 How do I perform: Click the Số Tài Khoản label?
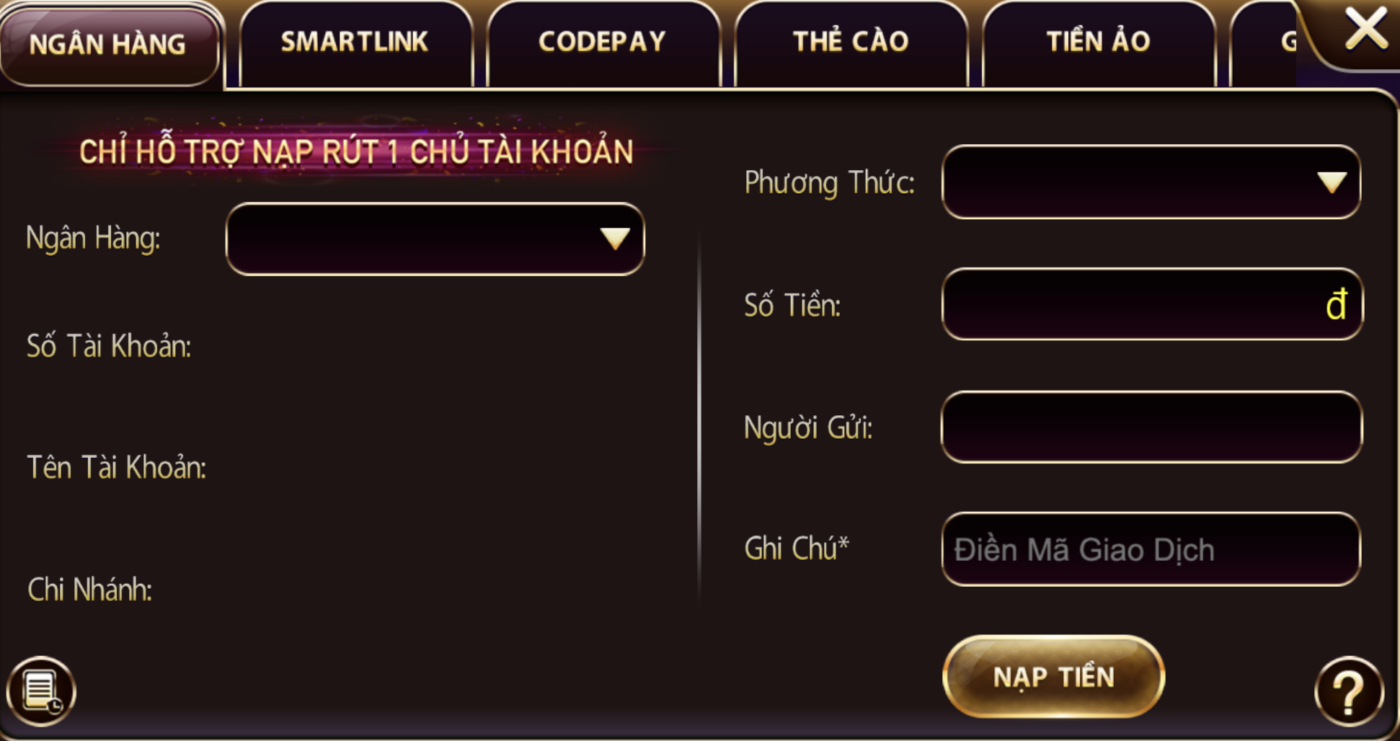[x=107, y=348]
